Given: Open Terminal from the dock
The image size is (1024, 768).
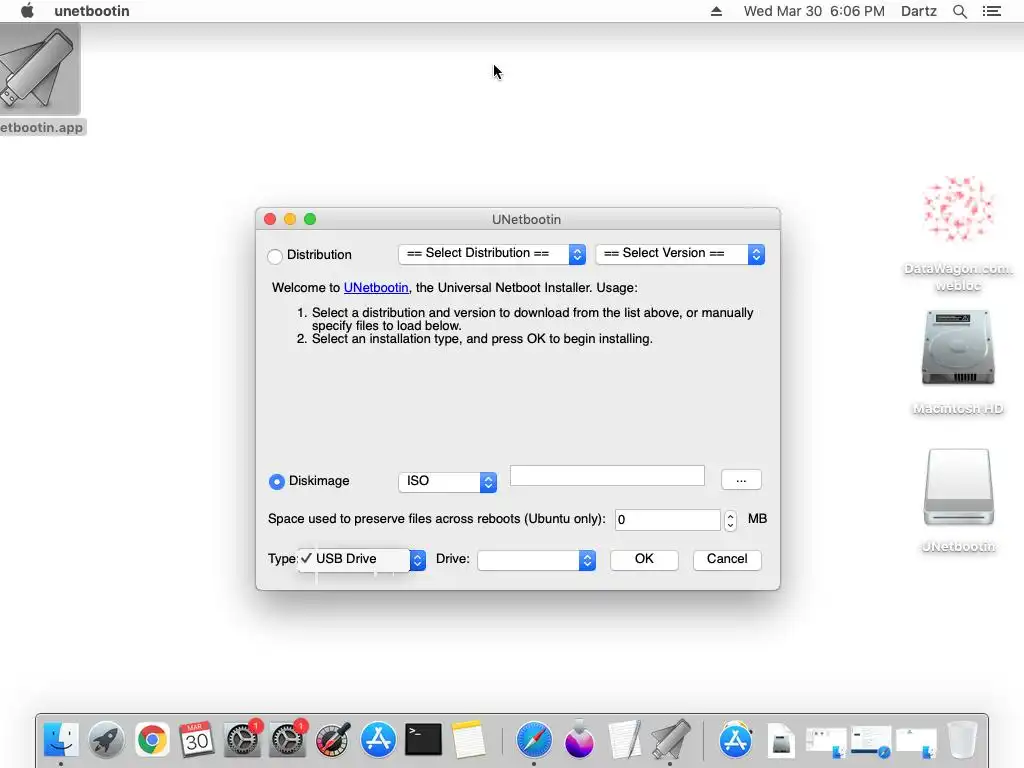Looking at the screenshot, I should pos(423,741).
